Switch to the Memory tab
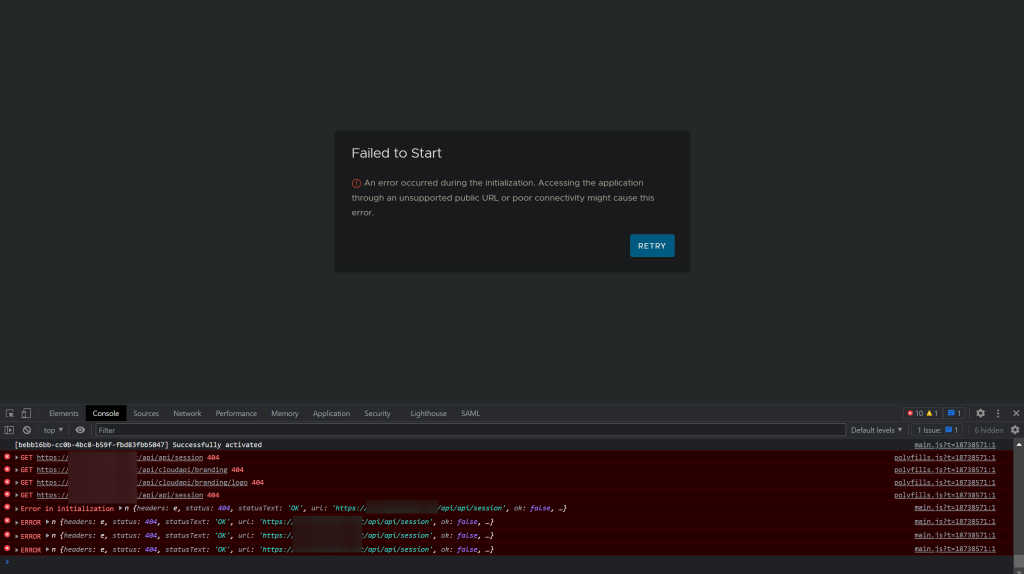 pos(285,413)
